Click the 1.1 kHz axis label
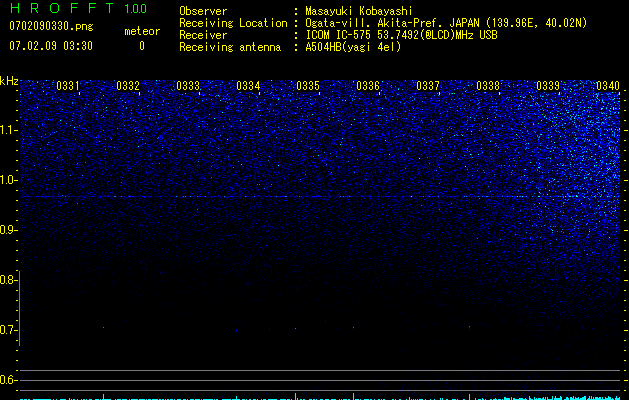 (x=8, y=130)
